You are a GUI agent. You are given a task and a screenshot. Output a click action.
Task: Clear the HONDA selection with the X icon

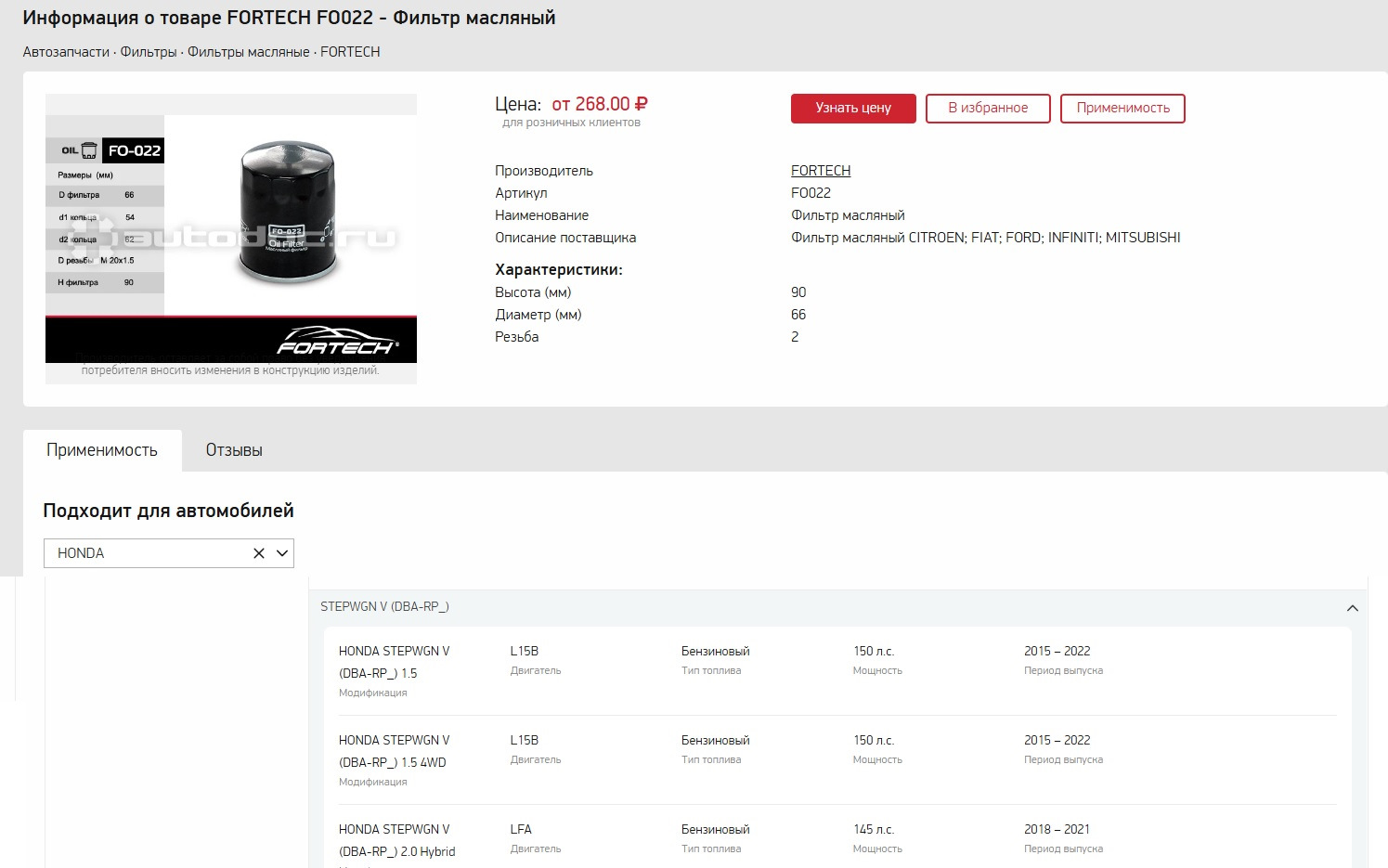(x=259, y=553)
